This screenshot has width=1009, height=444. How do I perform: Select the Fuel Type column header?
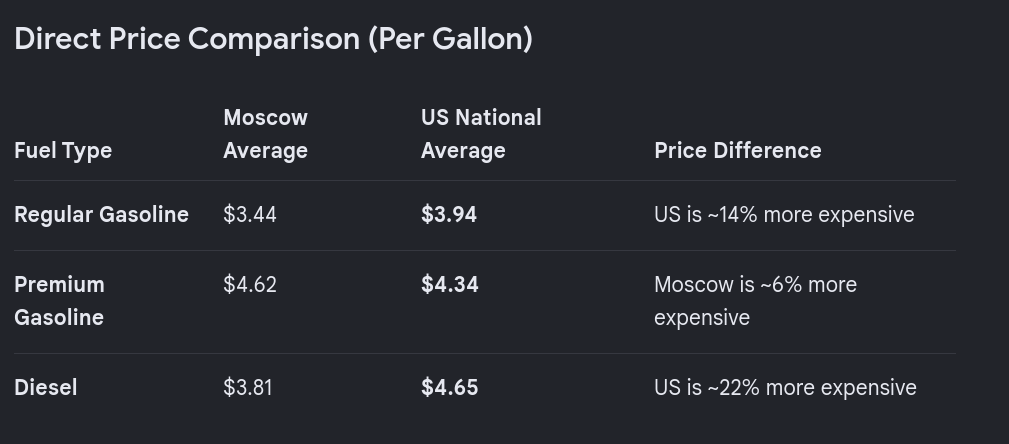(63, 151)
